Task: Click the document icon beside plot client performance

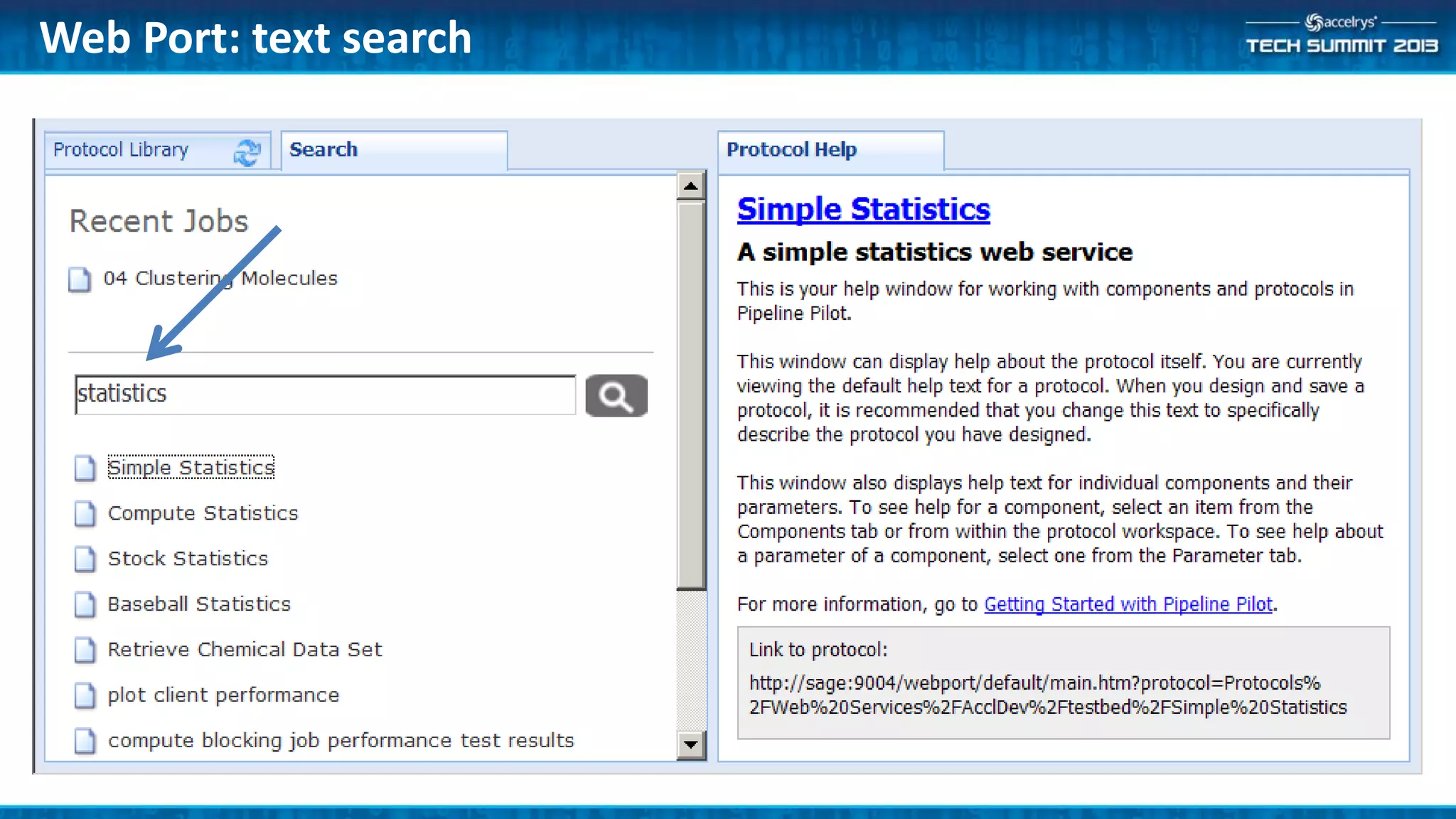Action: 85,695
